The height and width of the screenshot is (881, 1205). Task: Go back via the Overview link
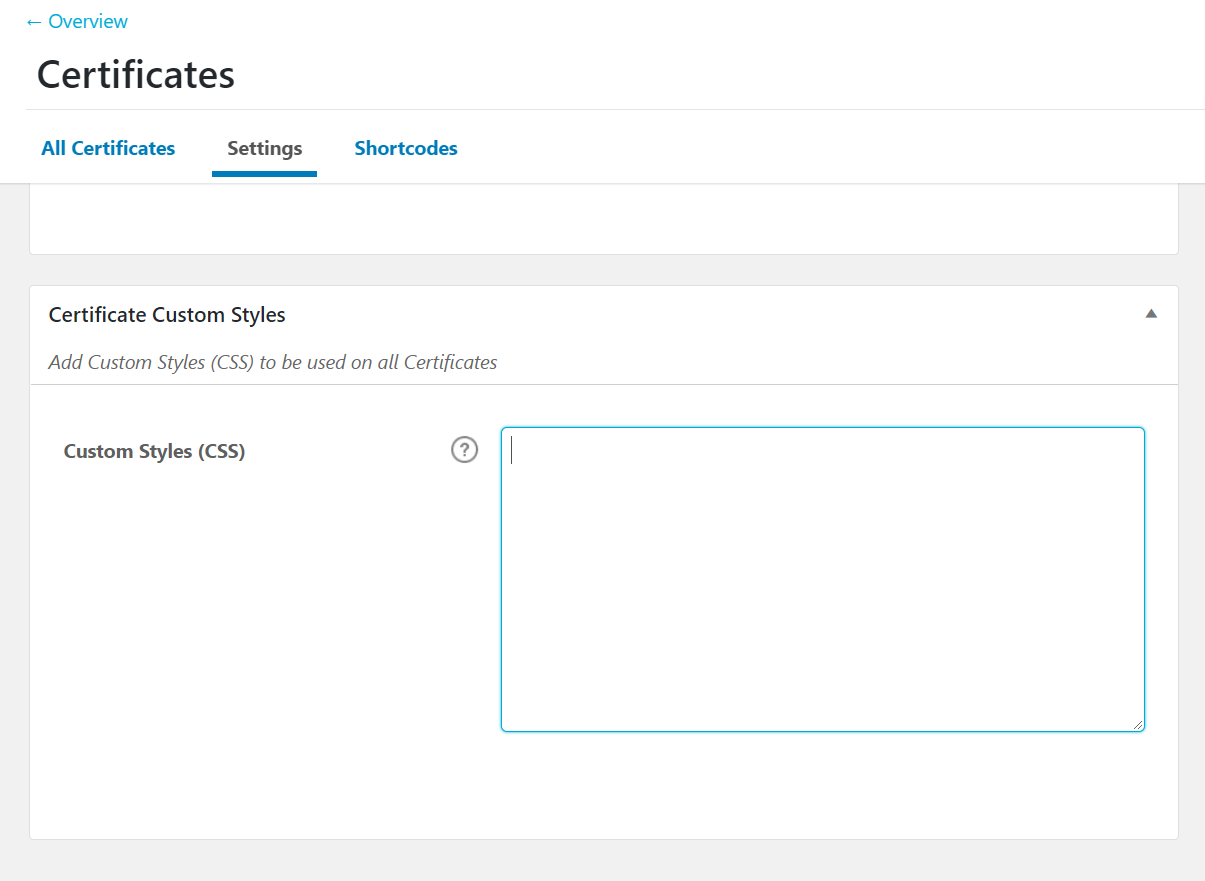pyautogui.click(x=77, y=21)
